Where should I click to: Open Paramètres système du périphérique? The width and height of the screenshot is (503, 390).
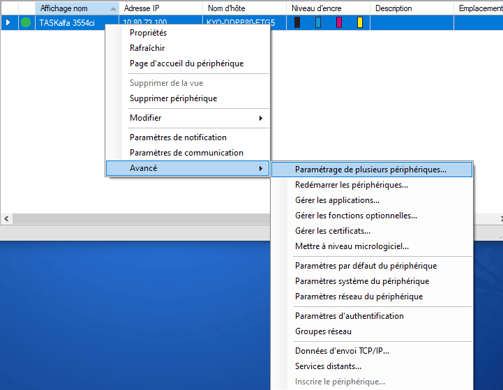372,281
